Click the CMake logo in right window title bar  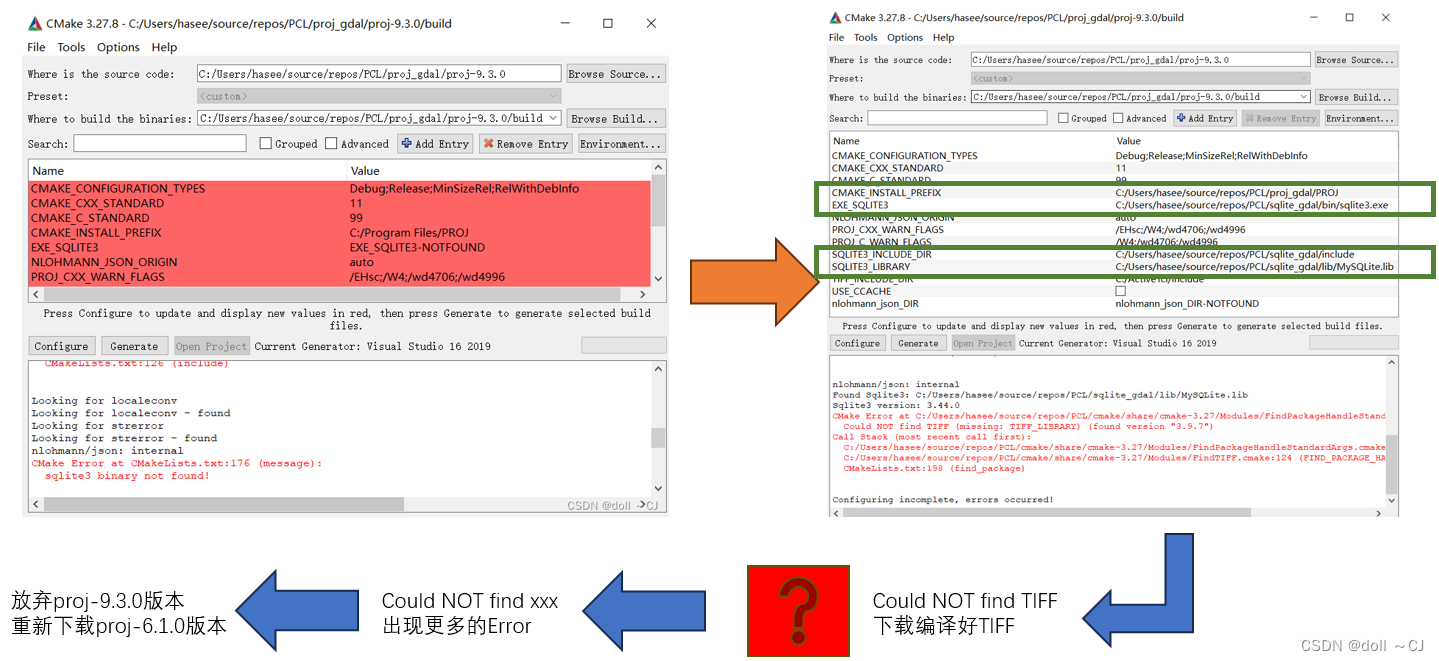click(836, 17)
